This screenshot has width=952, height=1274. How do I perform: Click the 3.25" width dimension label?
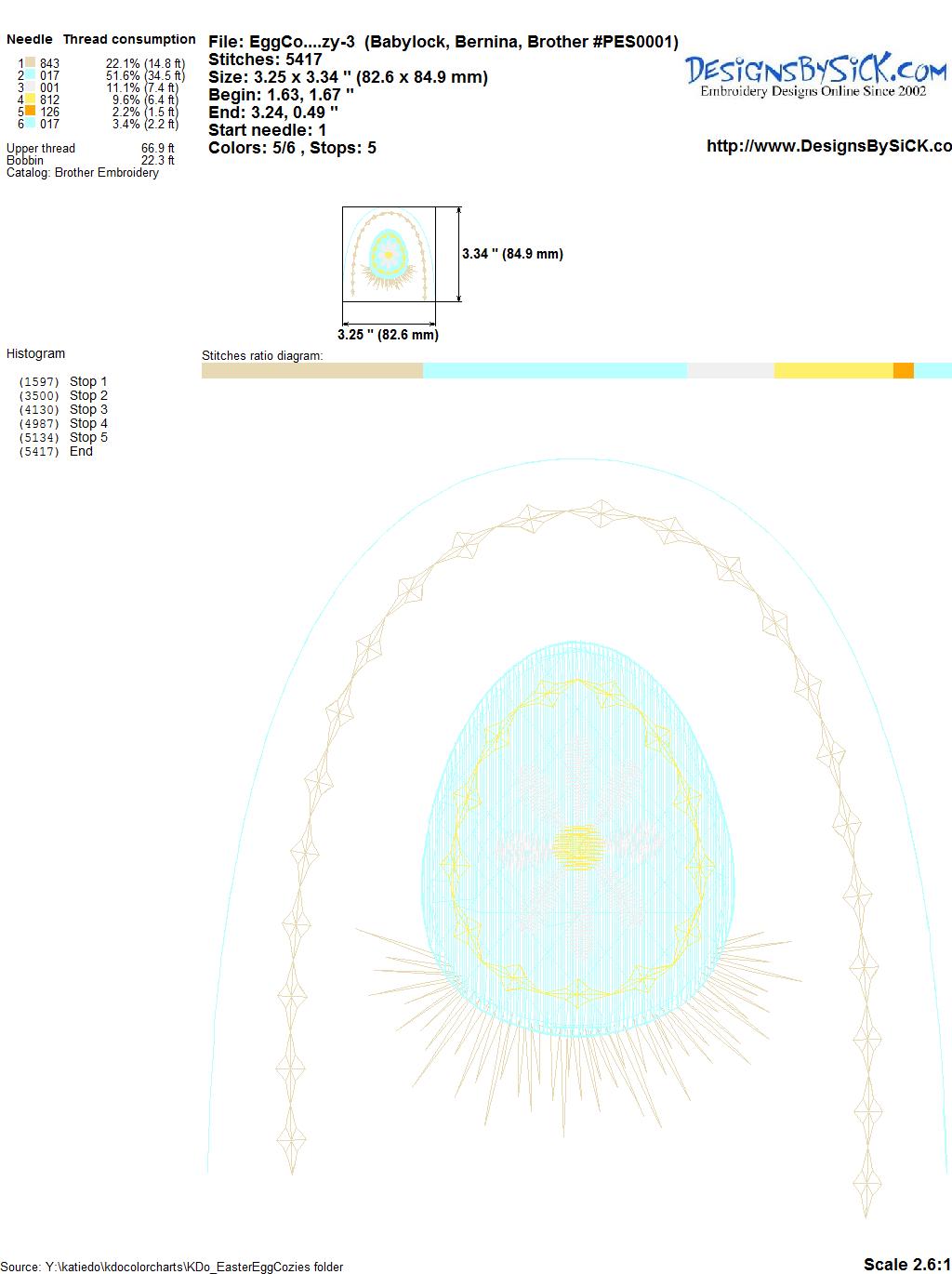[388, 335]
